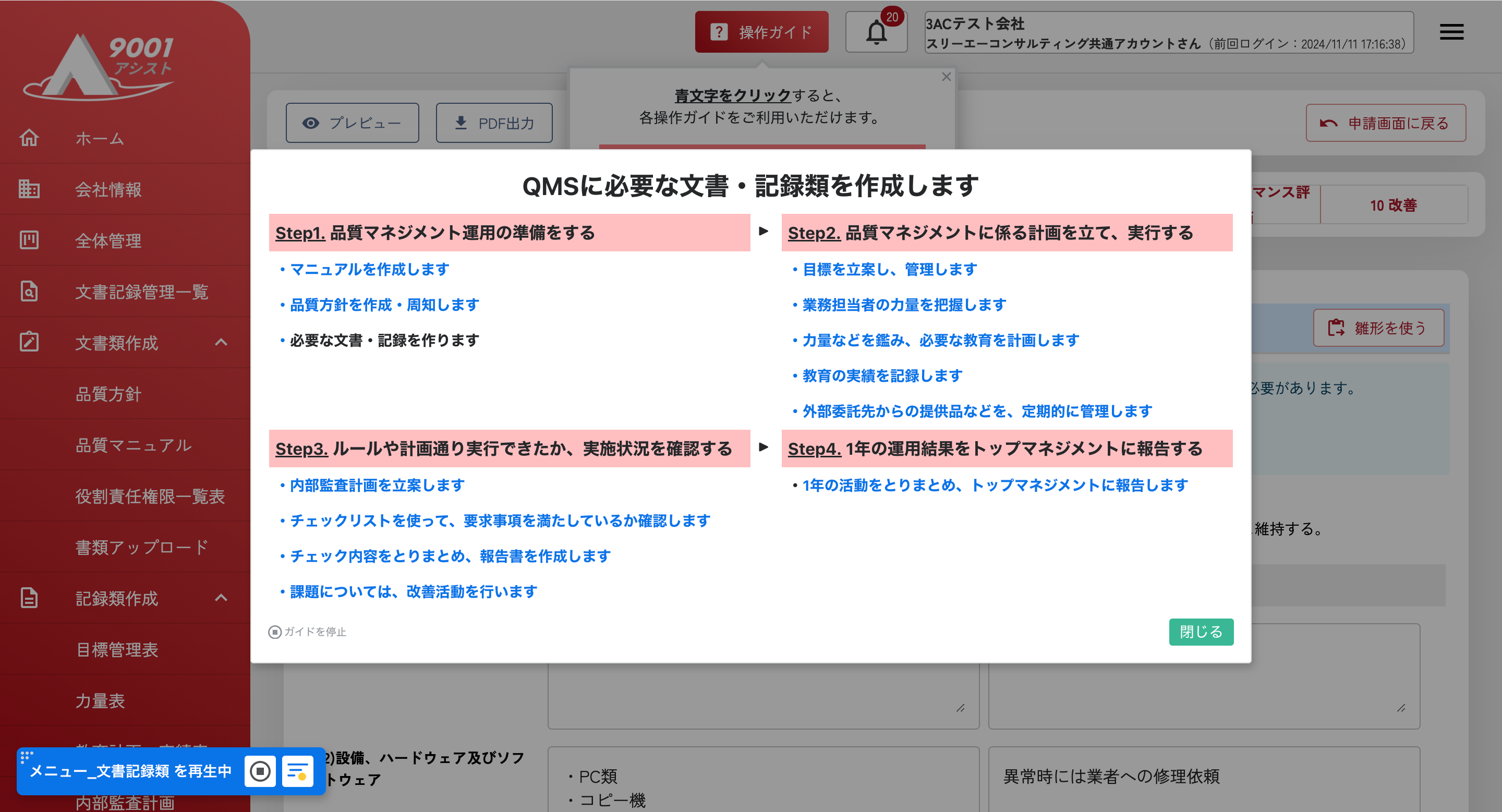Viewport: 1502px width, 812px height.
Task: Stop playback in the blue guide bar
Action: click(260, 771)
